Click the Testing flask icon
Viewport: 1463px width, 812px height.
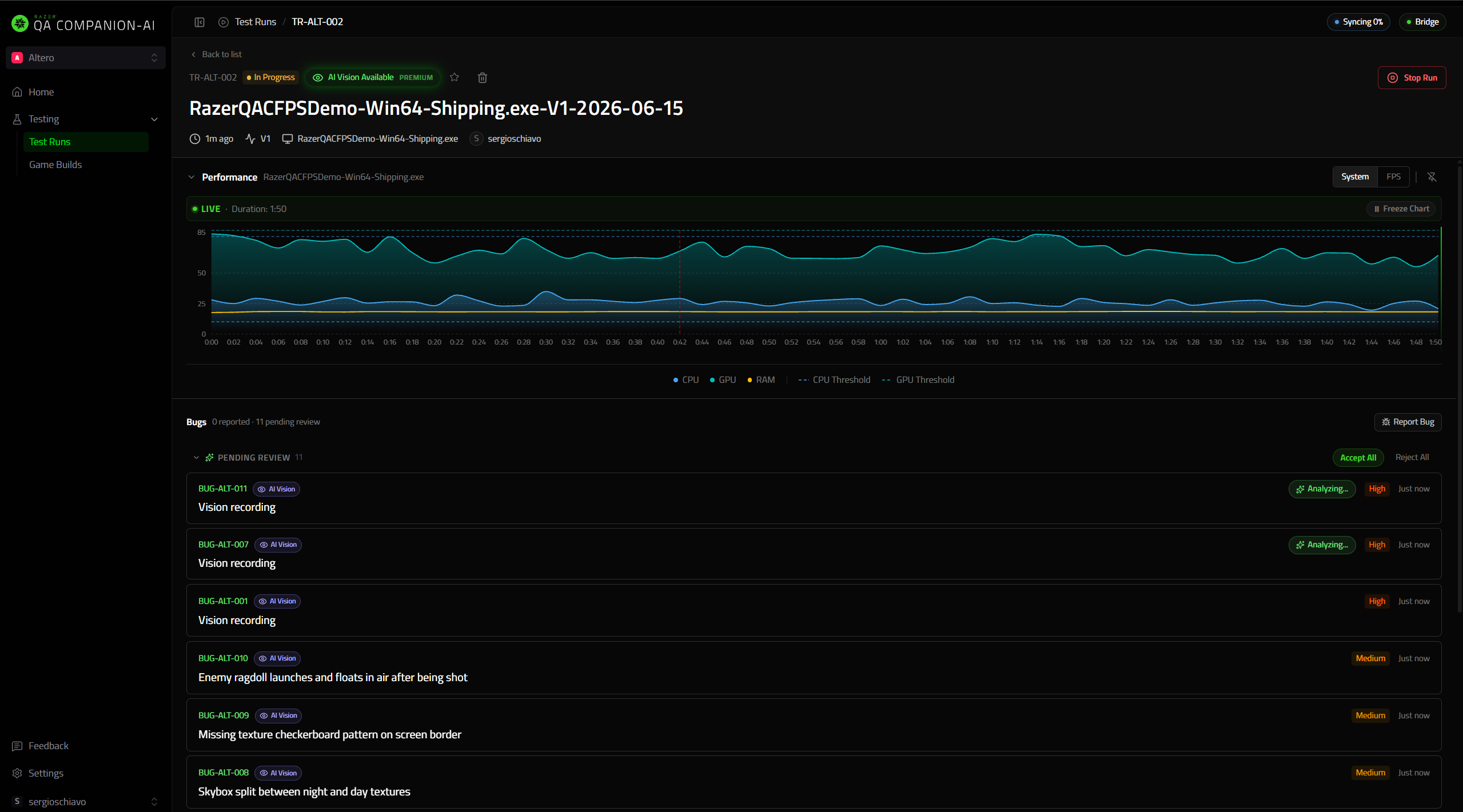(x=17, y=119)
